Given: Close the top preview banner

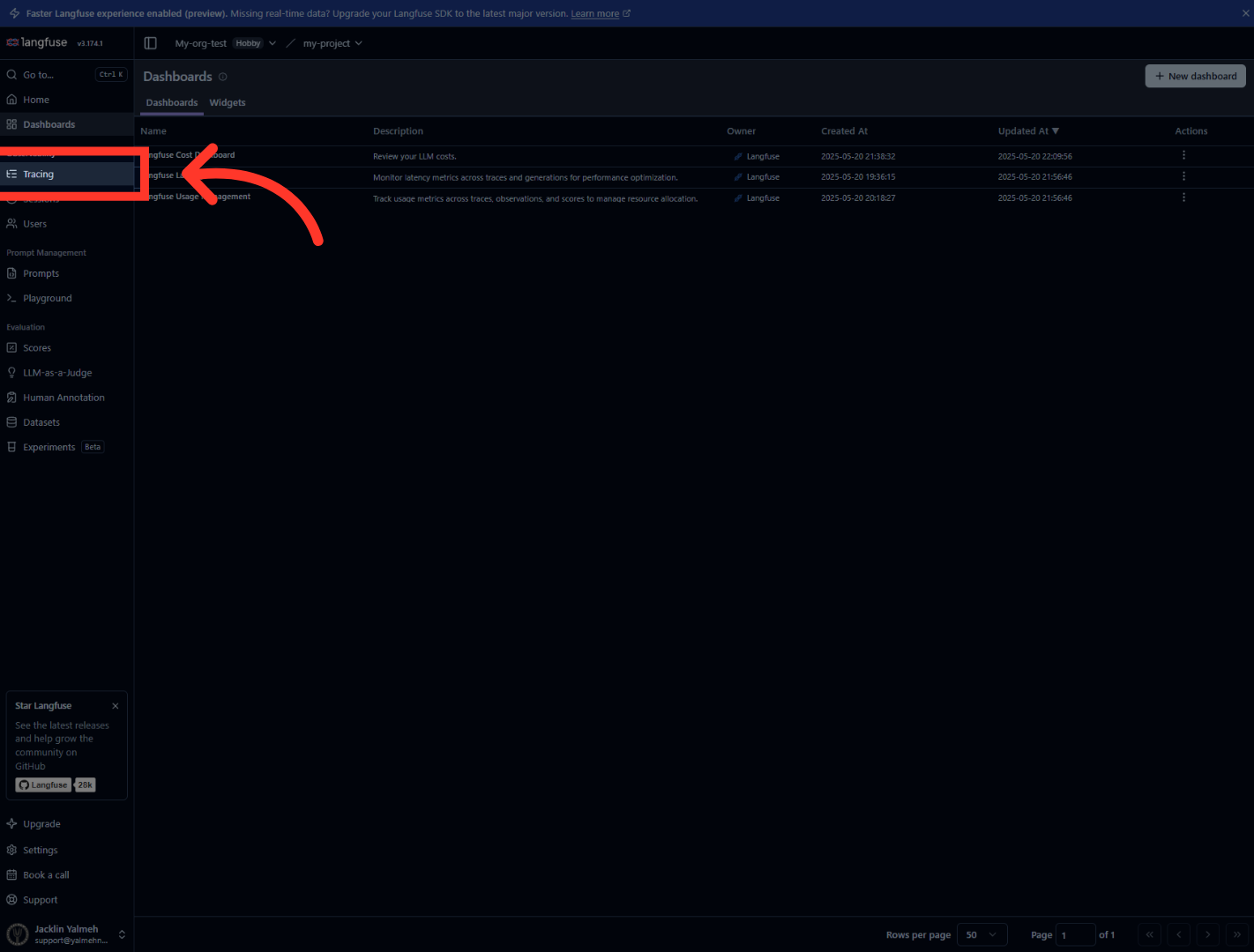Looking at the screenshot, I should pyautogui.click(x=1245, y=14).
